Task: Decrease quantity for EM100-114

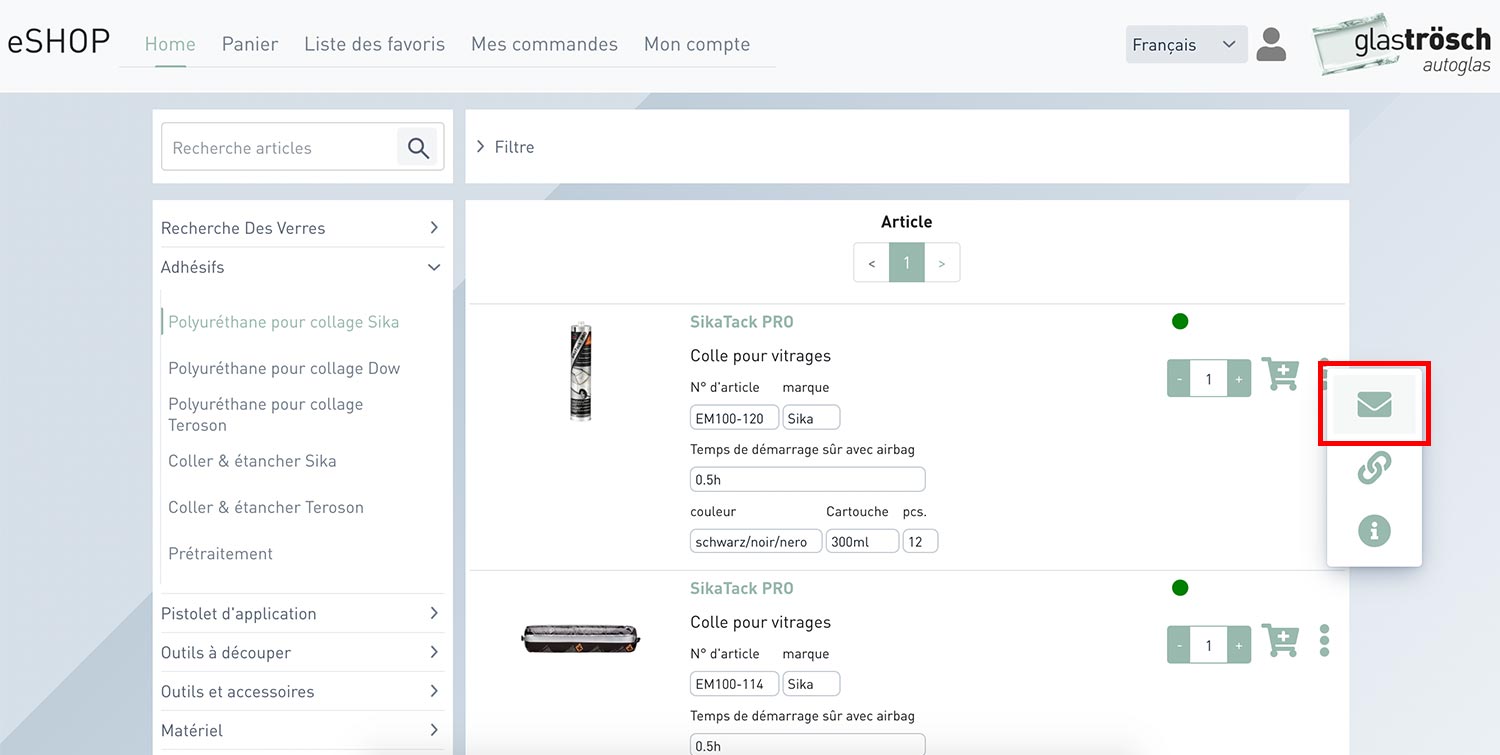Action: point(1179,645)
